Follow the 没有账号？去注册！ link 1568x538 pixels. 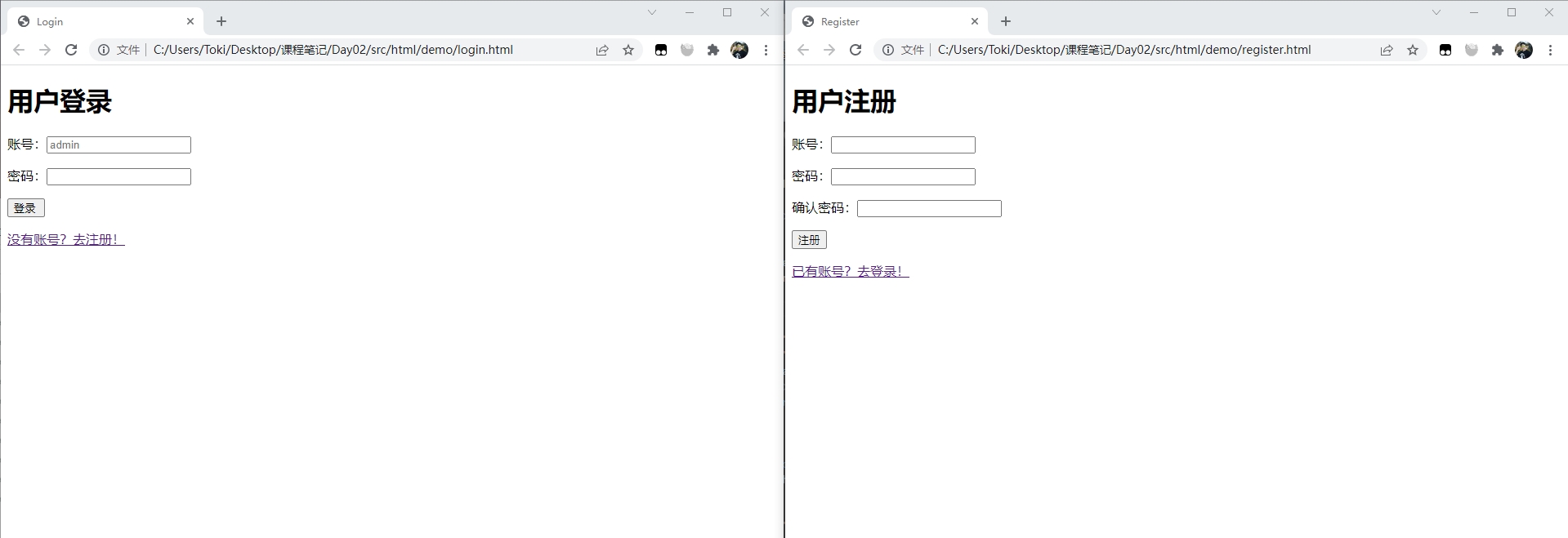65,239
